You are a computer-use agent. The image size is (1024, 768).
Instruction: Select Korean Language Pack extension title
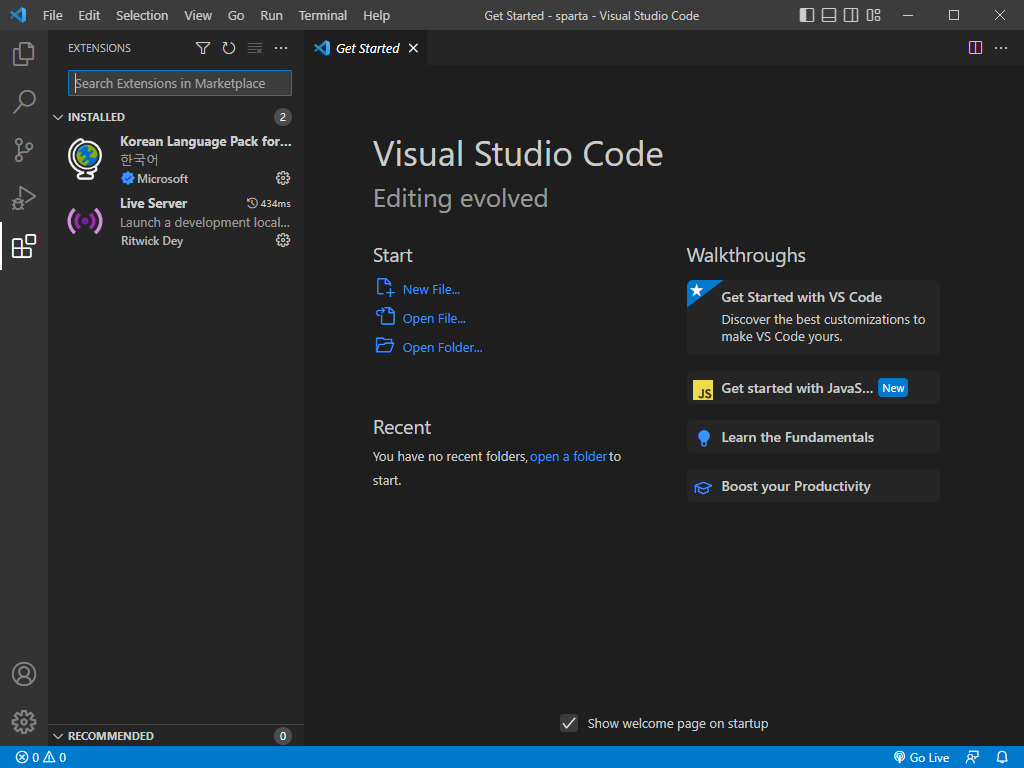coord(206,141)
